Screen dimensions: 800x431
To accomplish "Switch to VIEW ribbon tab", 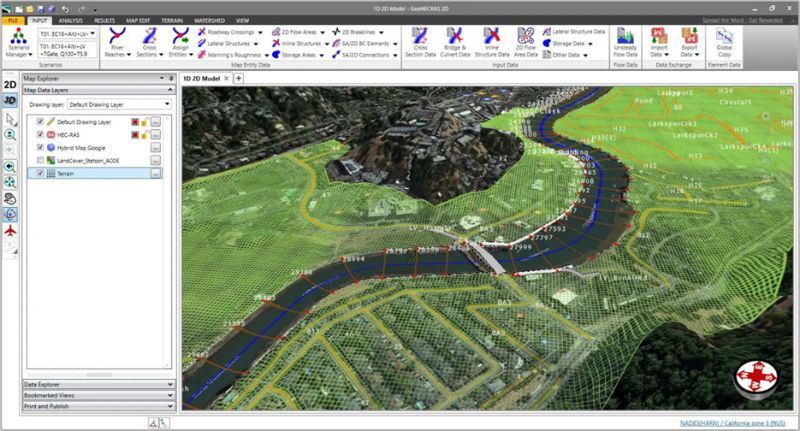I will (242, 20).
